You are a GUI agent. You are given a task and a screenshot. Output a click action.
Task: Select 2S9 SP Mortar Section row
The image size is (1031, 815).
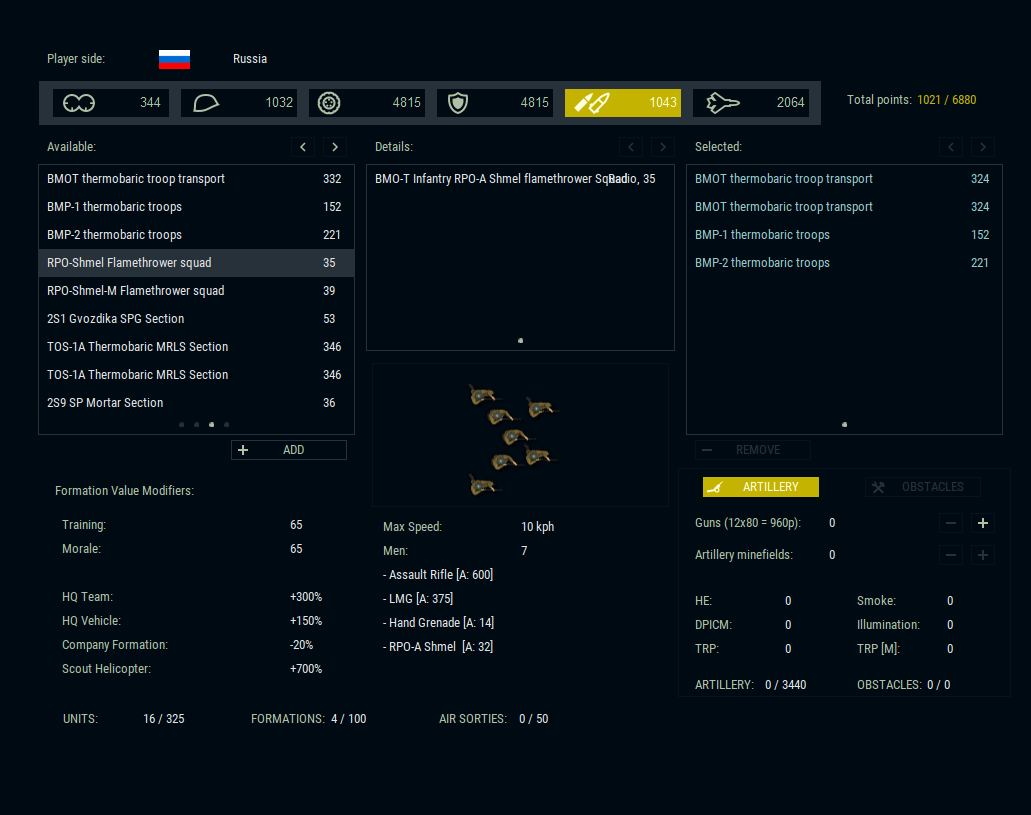[x=196, y=403]
